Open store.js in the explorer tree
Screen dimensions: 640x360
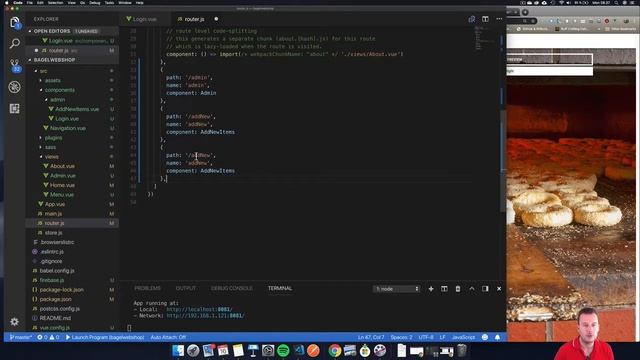53,233
